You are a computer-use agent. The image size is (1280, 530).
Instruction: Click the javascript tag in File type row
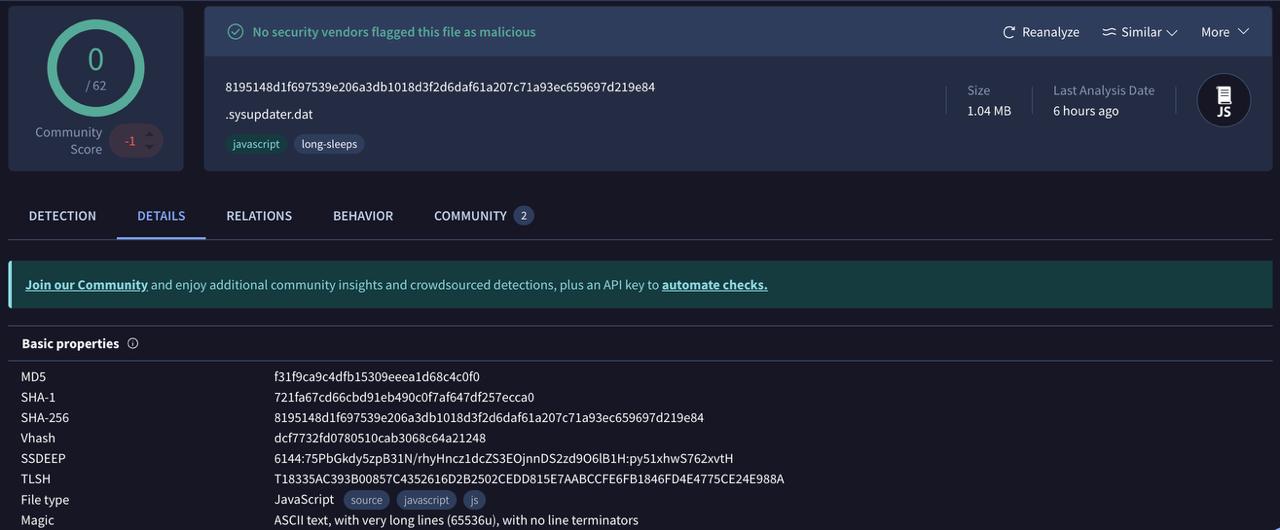(x=426, y=500)
